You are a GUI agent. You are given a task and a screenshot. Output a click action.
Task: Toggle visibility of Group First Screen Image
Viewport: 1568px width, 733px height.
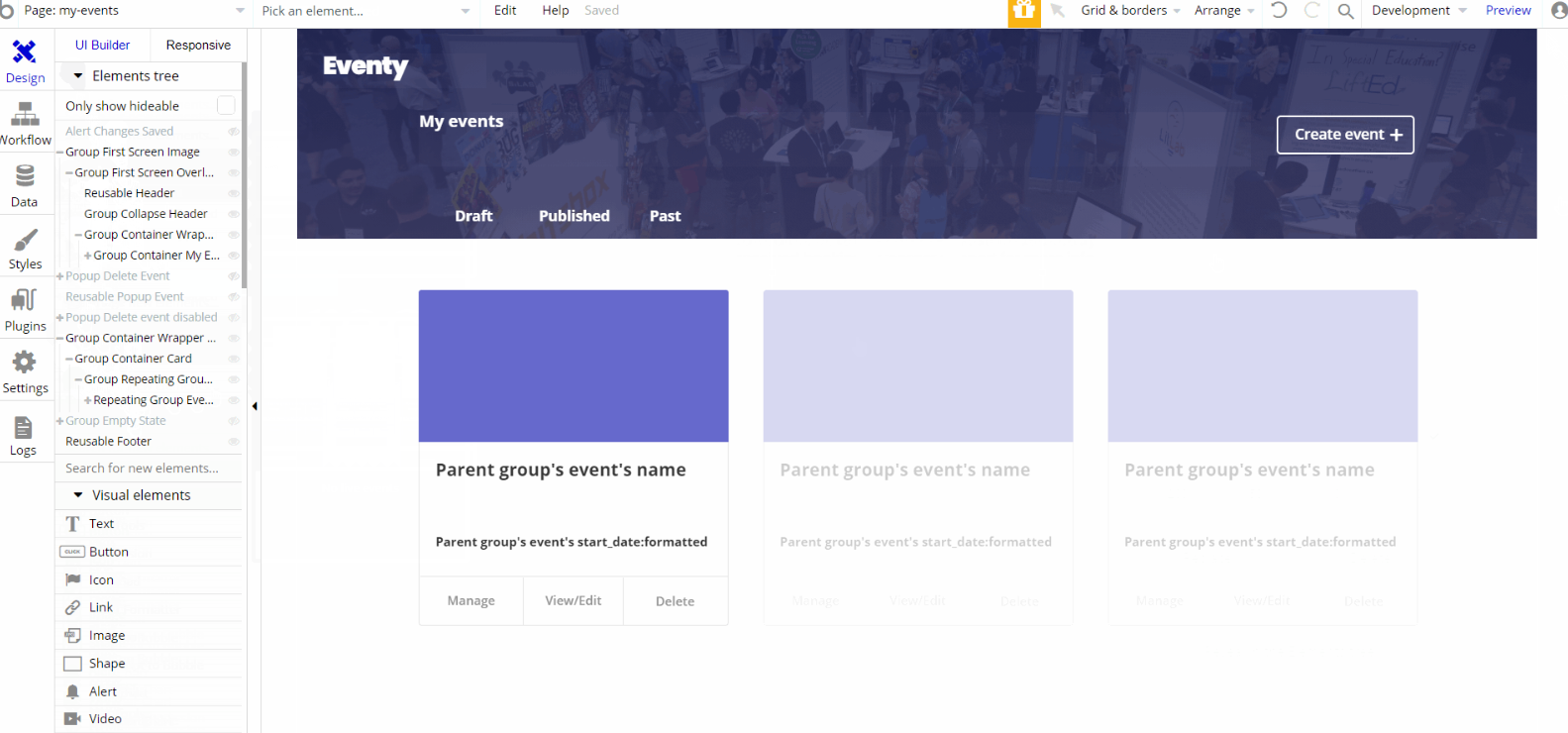(234, 153)
